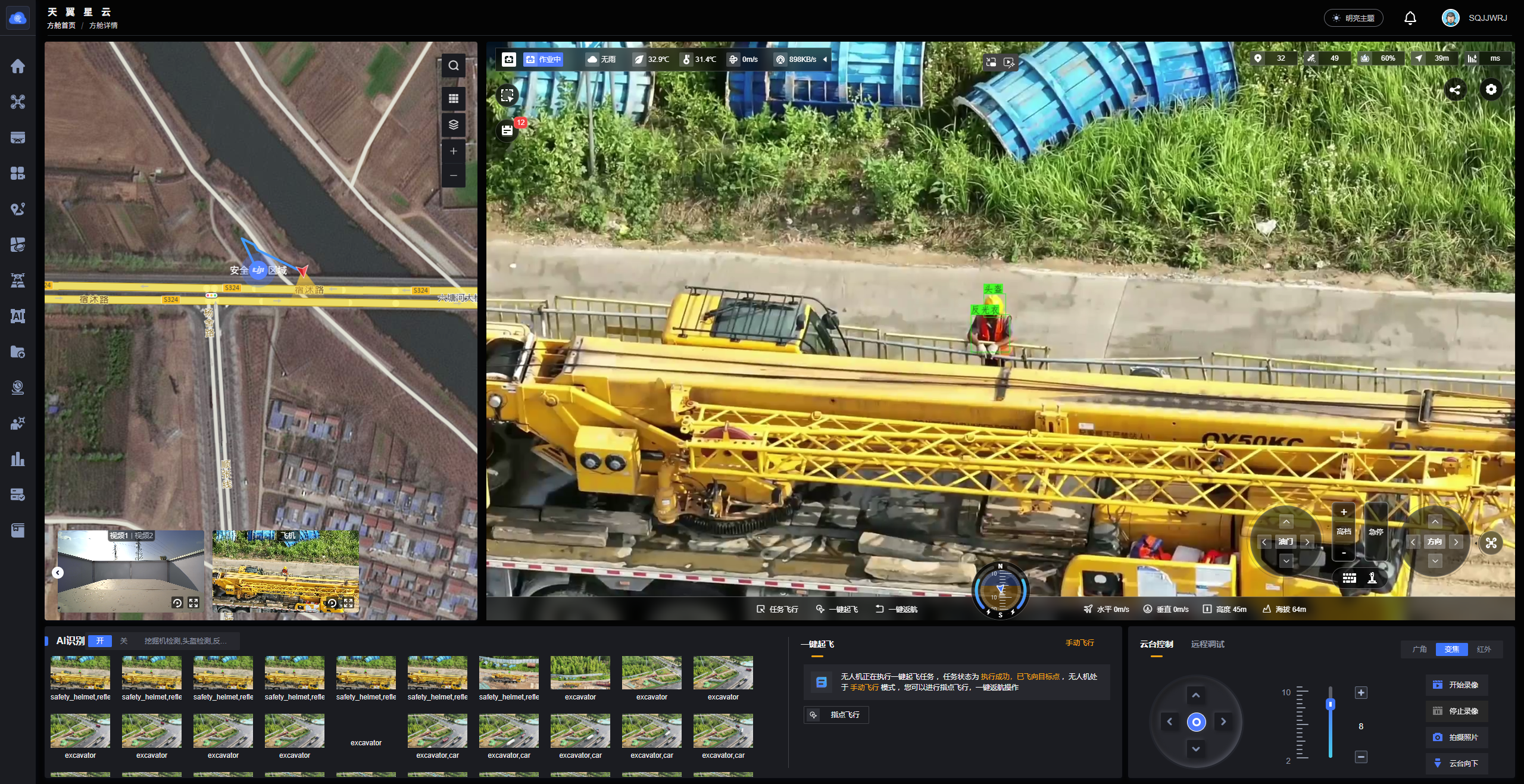The height and width of the screenshot is (784, 1524).
Task: Open the first safety_helmet detection thumbnail
Action: coord(80,673)
